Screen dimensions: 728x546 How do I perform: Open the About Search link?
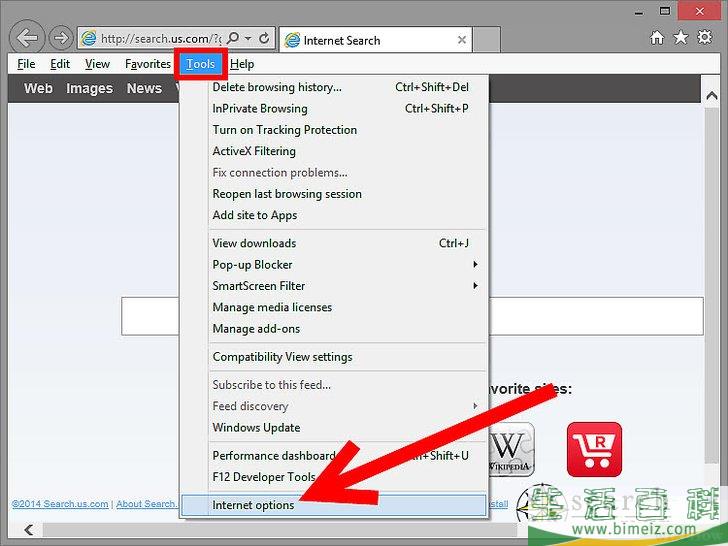point(146,504)
